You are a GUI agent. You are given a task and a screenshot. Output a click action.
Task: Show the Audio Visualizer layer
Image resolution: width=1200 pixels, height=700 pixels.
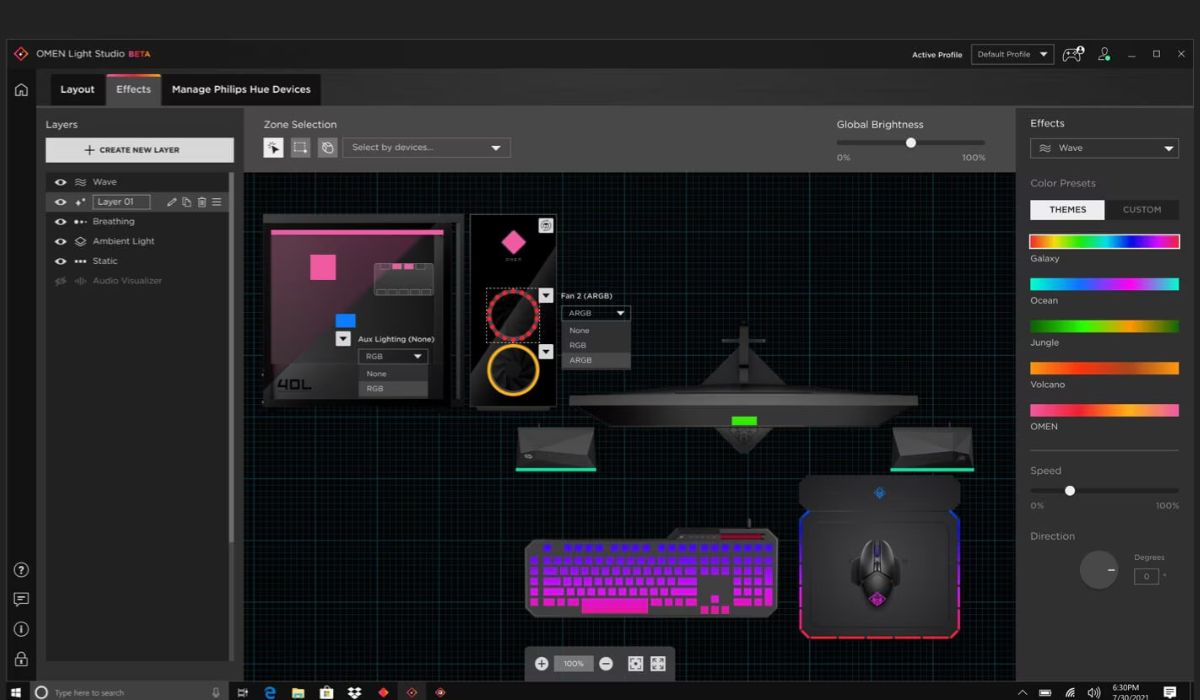(x=60, y=281)
